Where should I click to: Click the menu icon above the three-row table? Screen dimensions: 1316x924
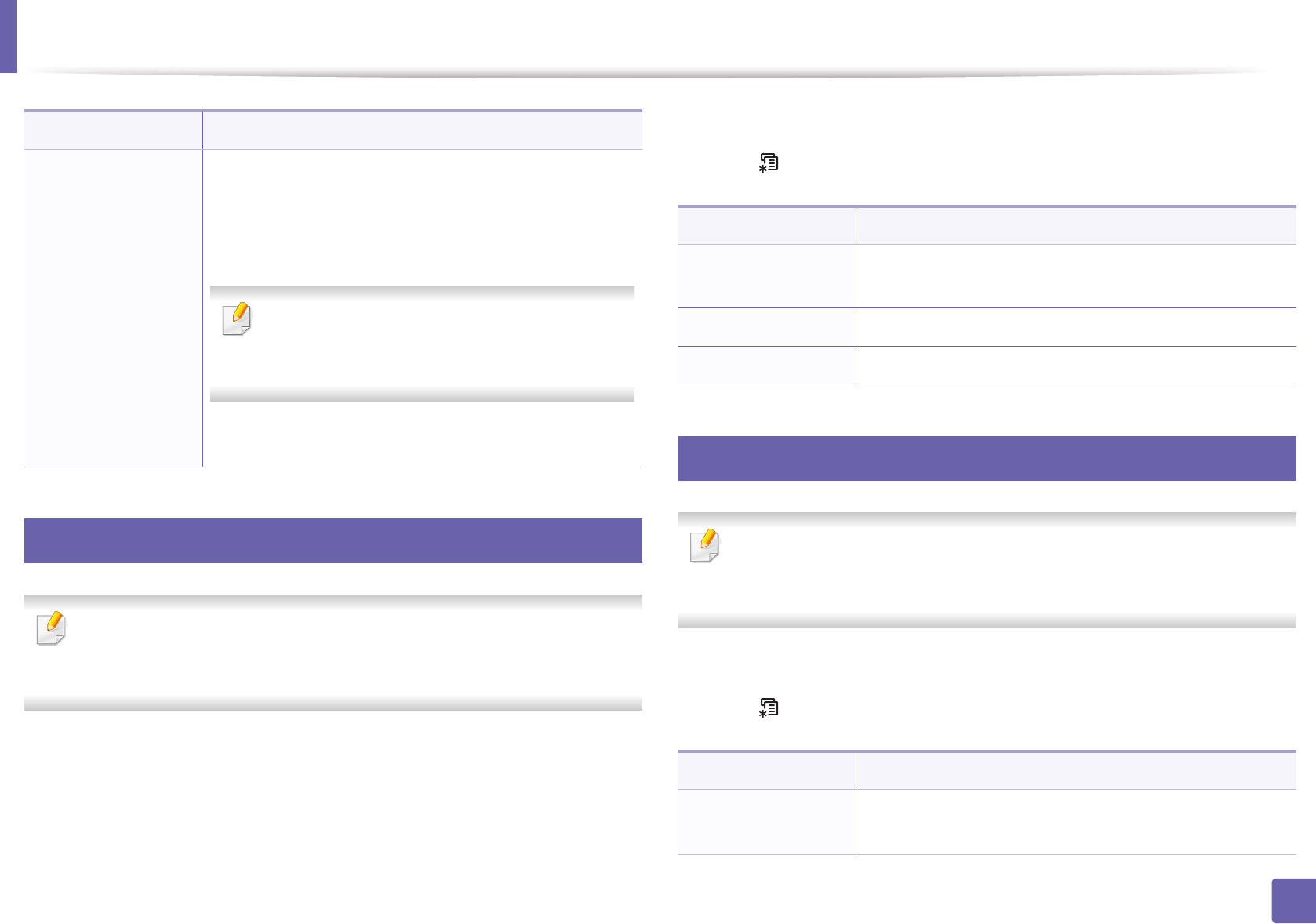click(769, 162)
